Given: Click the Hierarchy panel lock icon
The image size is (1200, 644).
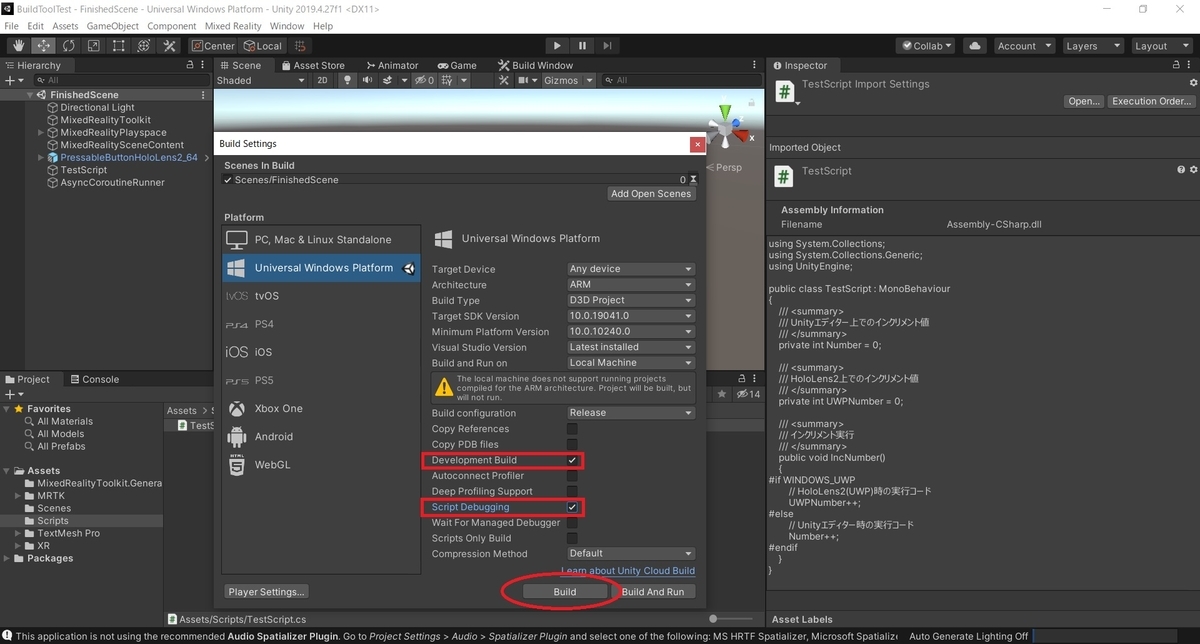Looking at the screenshot, I should [190, 65].
